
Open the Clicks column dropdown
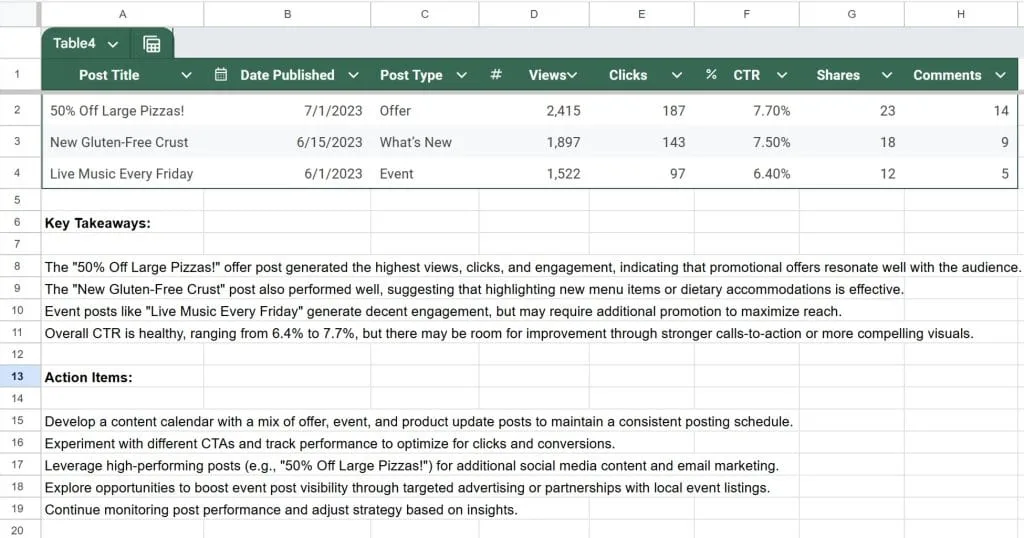click(677, 75)
